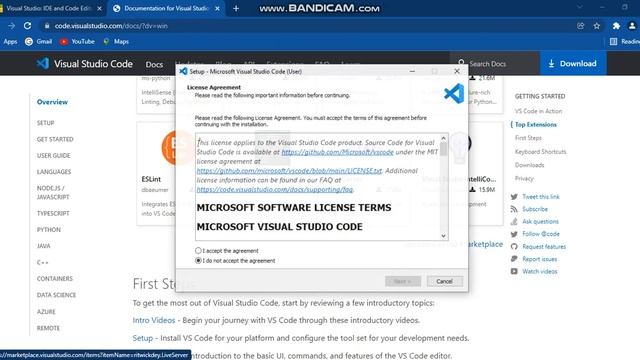640x360 pixels.
Task: Open the 'Setup' link under First Steps
Action: coord(142,338)
